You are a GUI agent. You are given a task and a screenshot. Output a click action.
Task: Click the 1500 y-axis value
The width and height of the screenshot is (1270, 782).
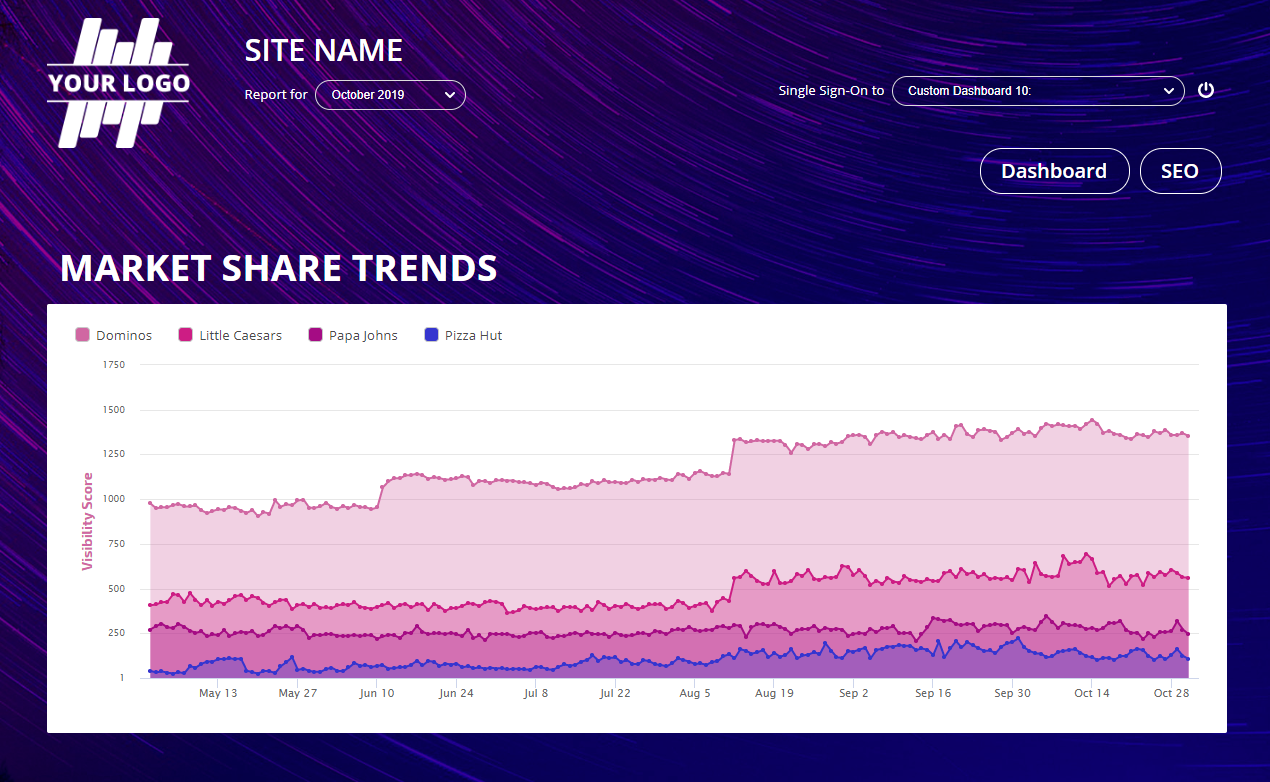(113, 410)
